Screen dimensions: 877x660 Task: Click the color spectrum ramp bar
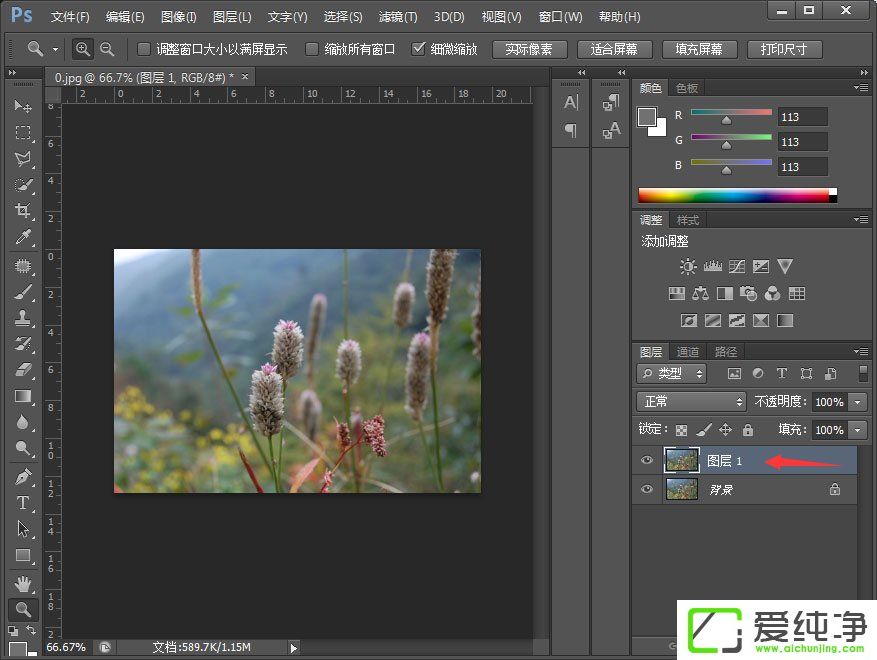tap(734, 195)
